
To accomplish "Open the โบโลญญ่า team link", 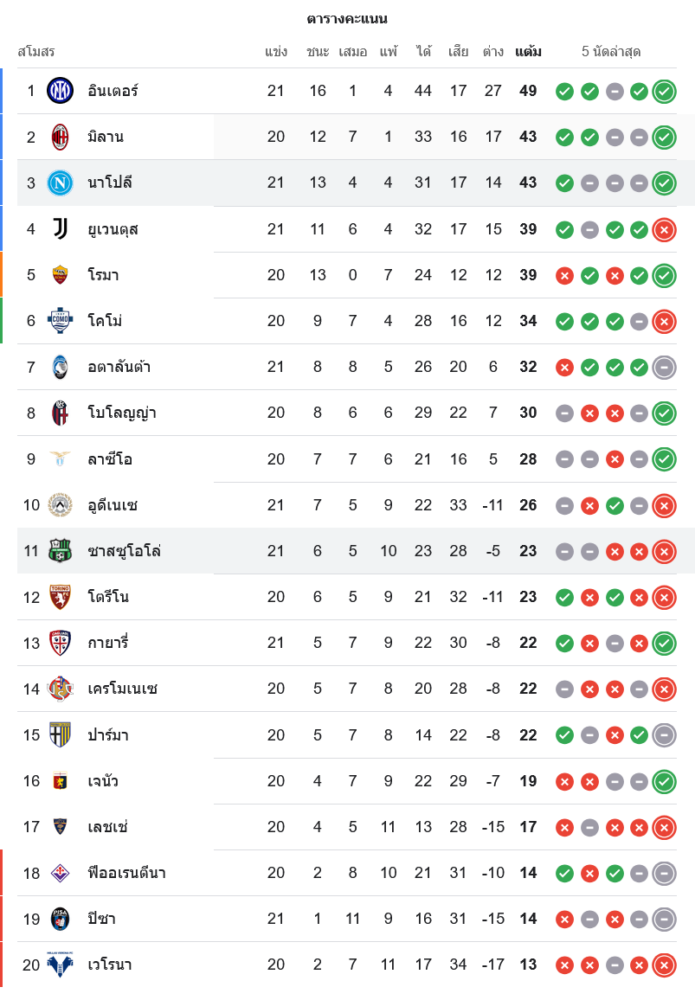I will pyautogui.click(x=121, y=413).
